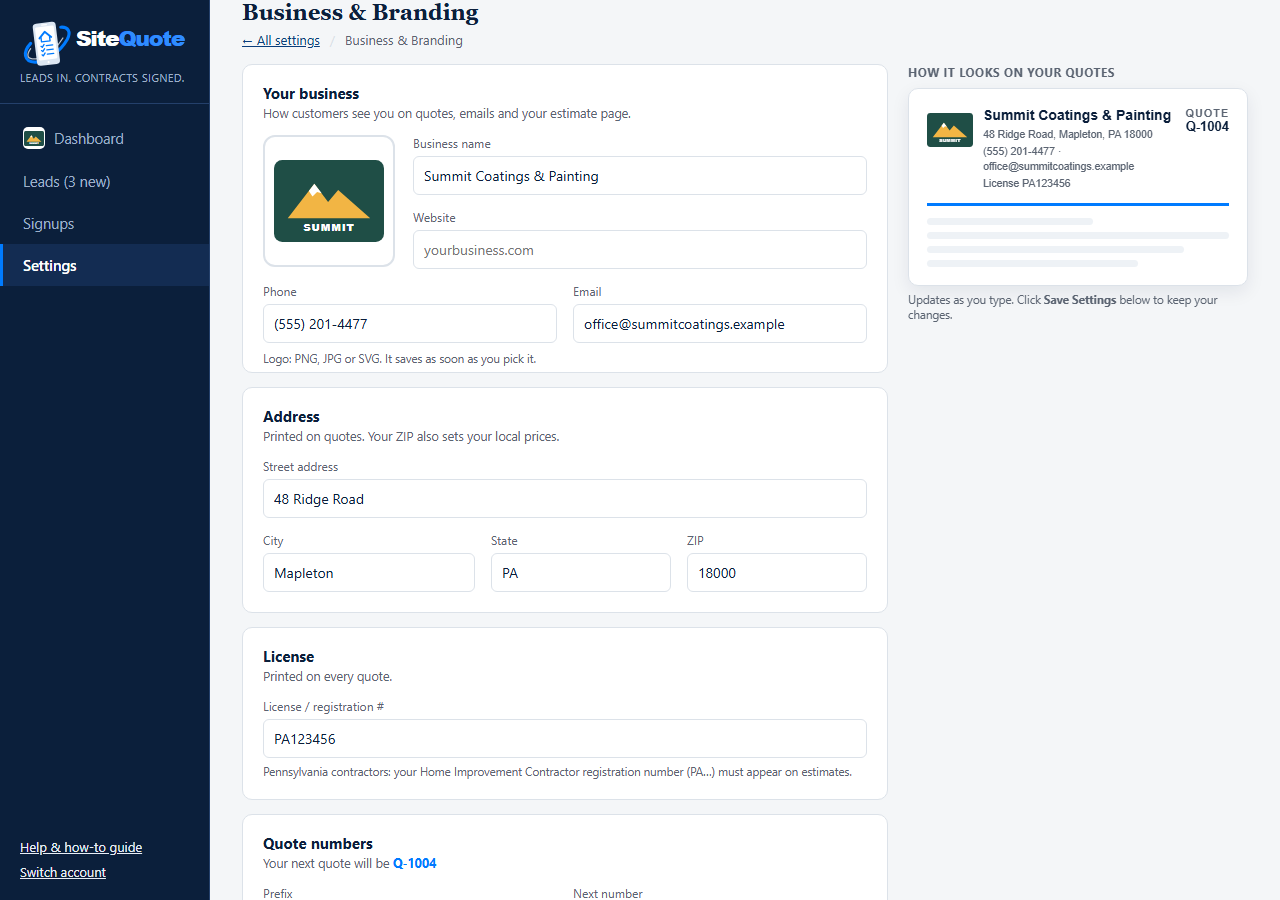Click the preview title Summit Coatings & Painting
The image size is (1280, 900).
(x=1077, y=115)
